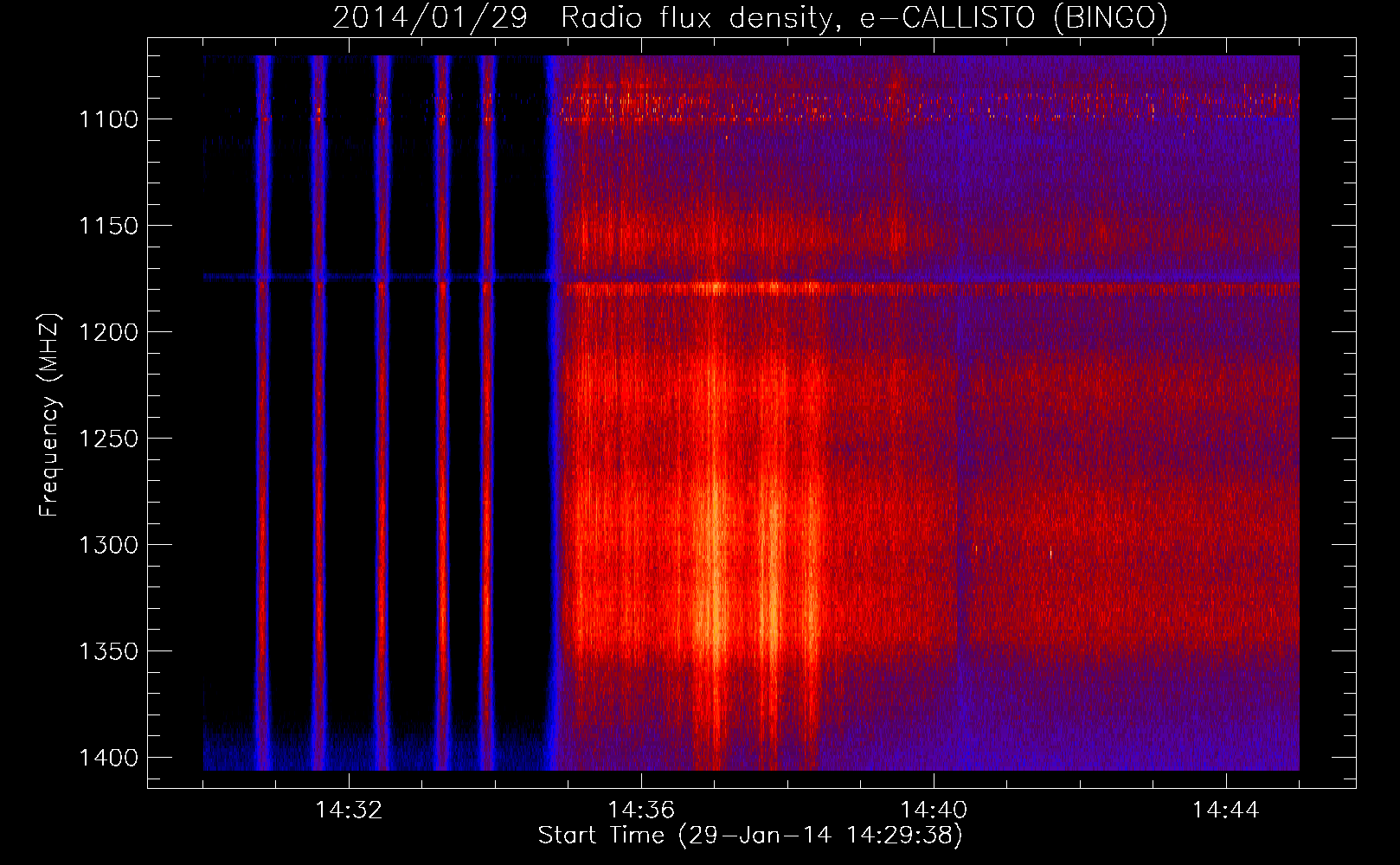The height and width of the screenshot is (865, 1400).
Task: Click the plot title 'Radio flux density, e-CALLISTO (BINGO)'
Action: (864, 17)
